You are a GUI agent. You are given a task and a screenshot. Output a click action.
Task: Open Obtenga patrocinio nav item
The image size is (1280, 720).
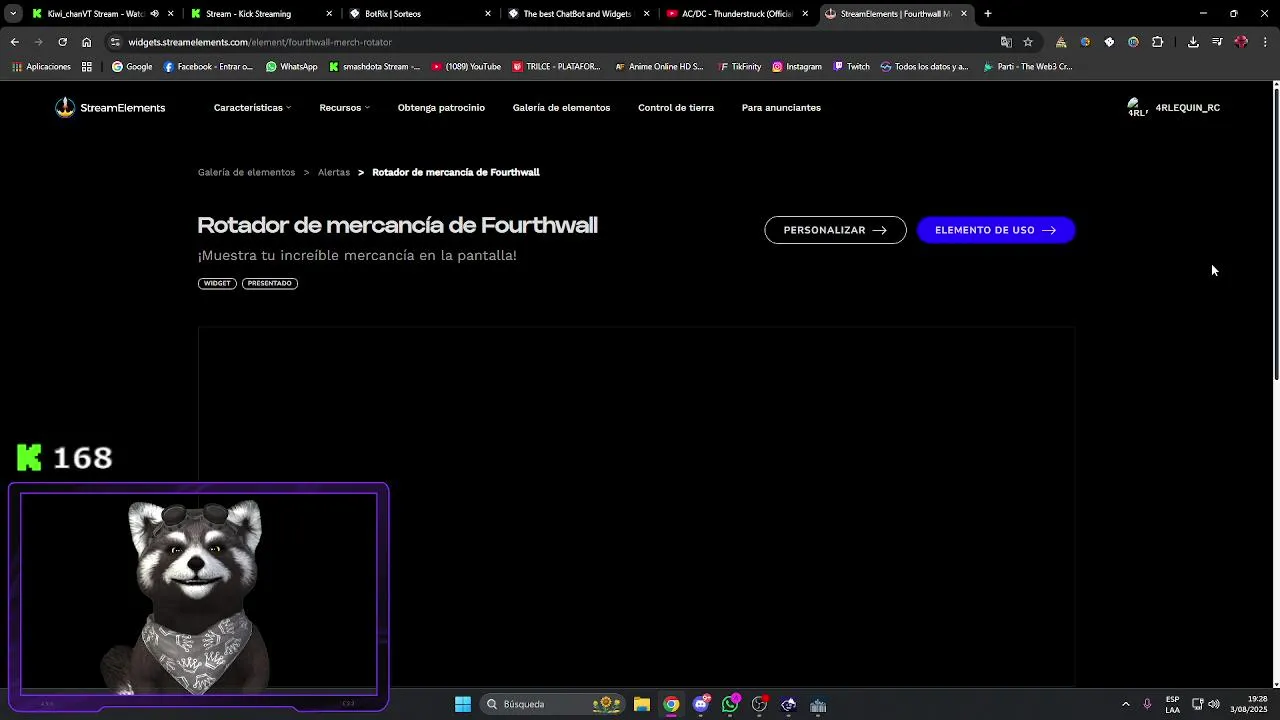[x=441, y=108]
